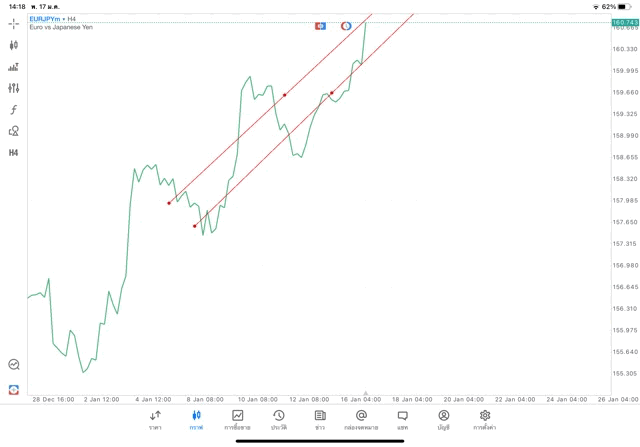Open chart settings sliders icon
640x447 pixels.
click(14, 88)
